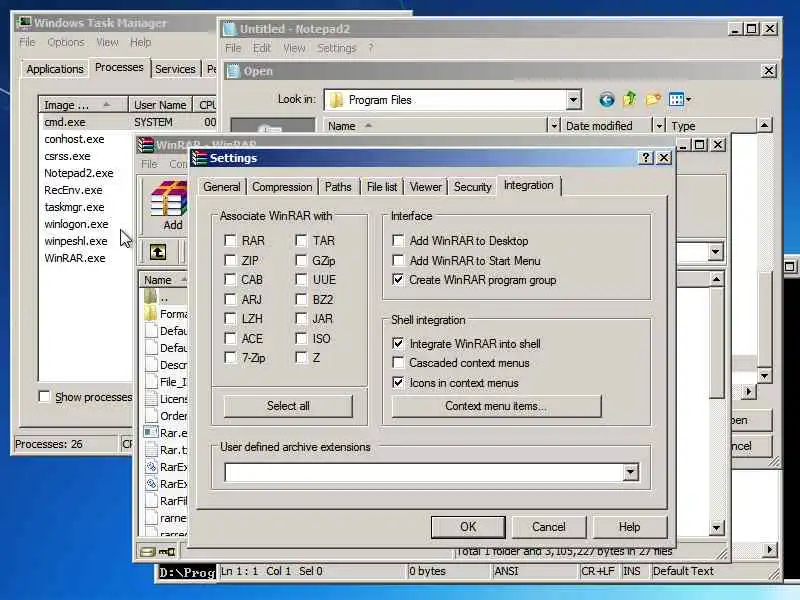Open Notepad2 Settings menu
The image size is (800, 600).
point(337,48)
